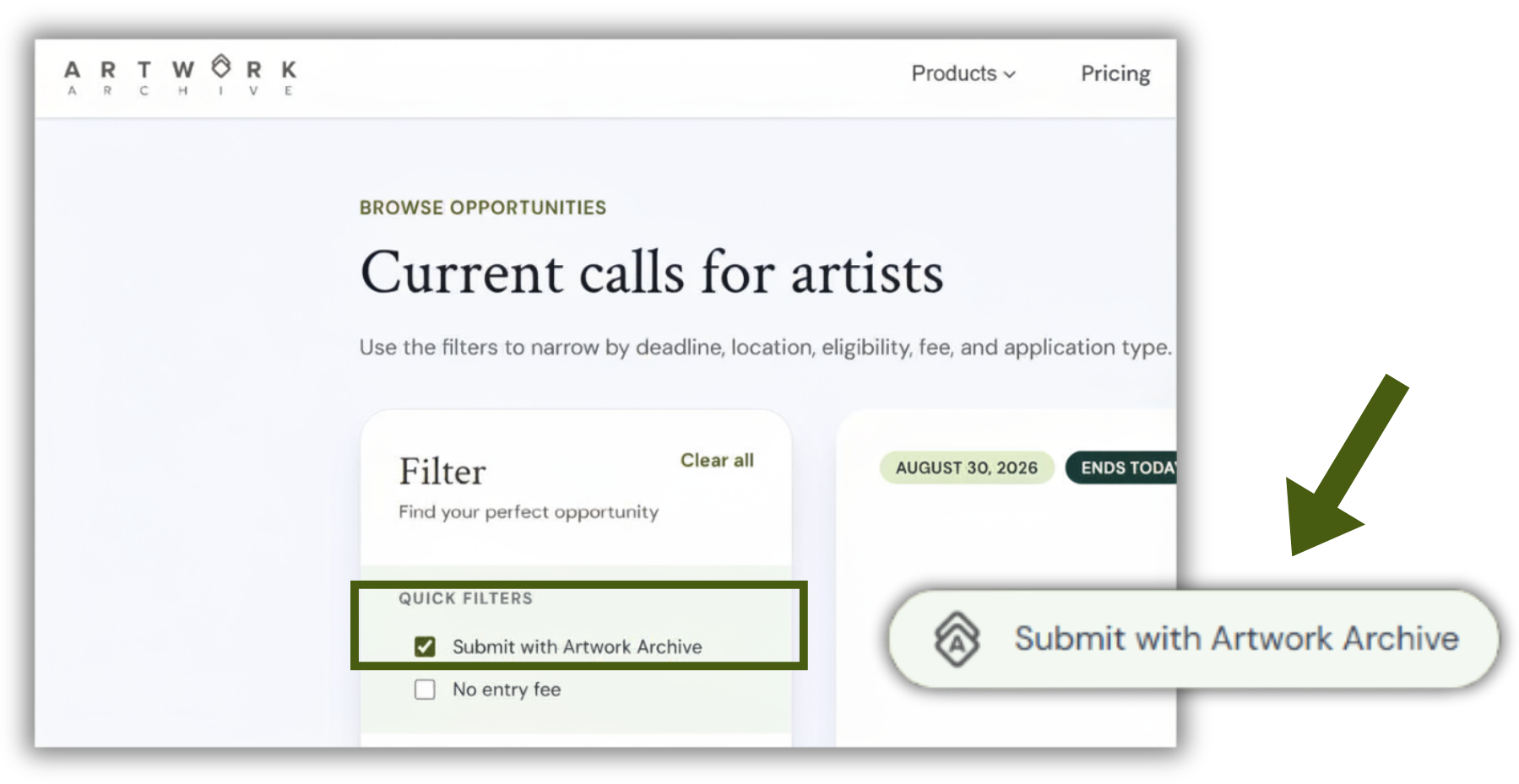1519x784 pixels.
Task: Click the filters description sentence below the heading
Action: coord(766,348)
